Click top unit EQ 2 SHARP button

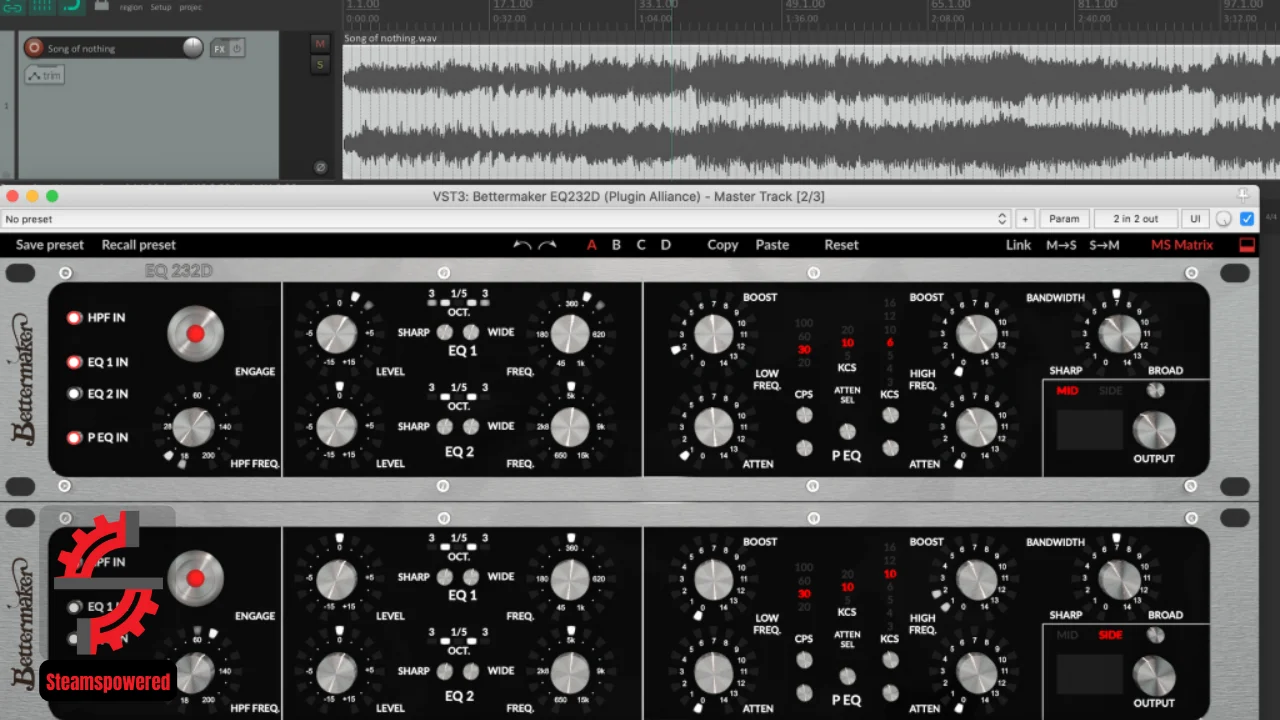[446, 427]
